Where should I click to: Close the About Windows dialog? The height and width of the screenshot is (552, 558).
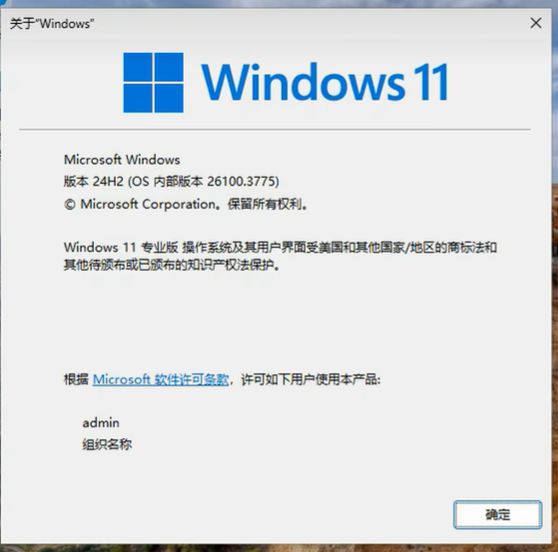536,23
